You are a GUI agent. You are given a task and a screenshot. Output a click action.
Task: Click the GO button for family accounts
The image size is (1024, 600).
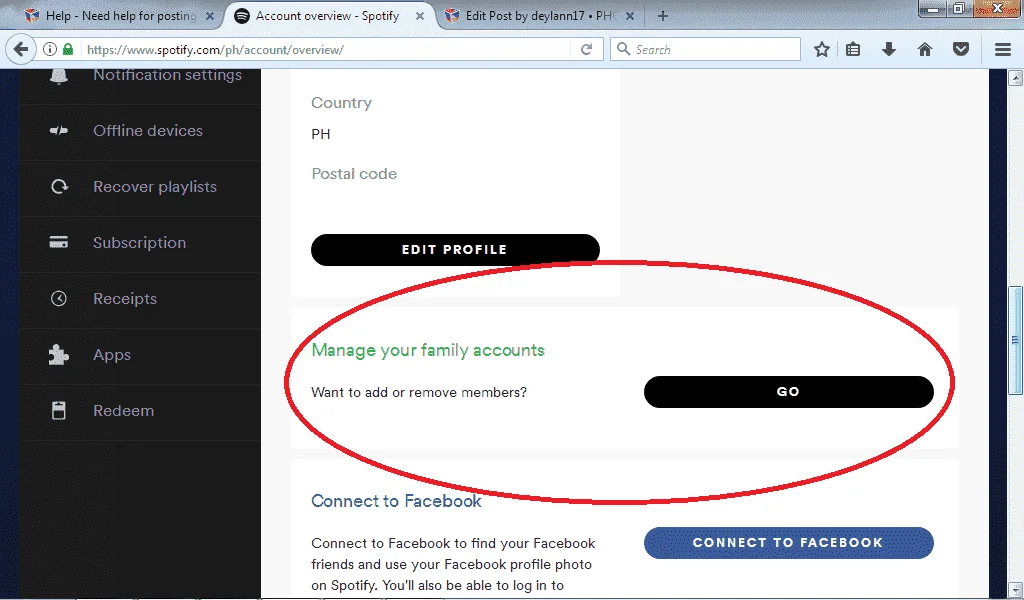pyautogui.click(x=788, y=392)
